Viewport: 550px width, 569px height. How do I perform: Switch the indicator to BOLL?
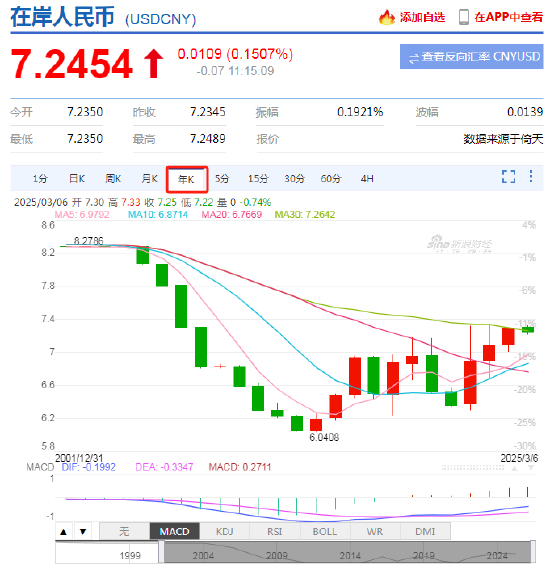(325, 532)
